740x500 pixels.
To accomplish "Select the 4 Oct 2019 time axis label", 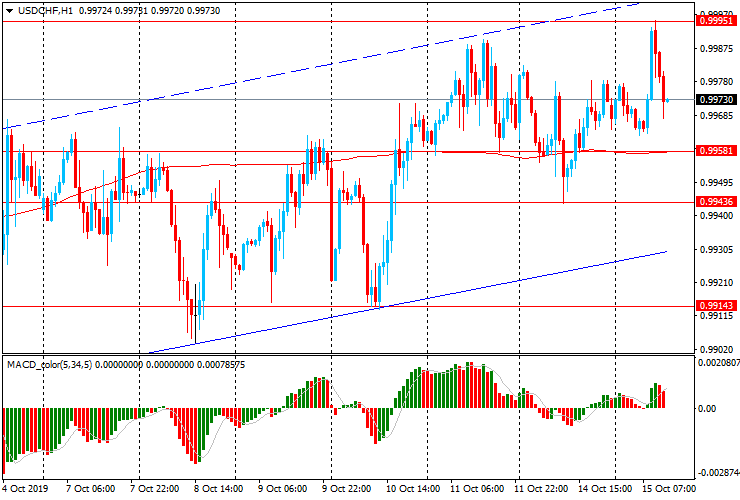I will 25,488.
